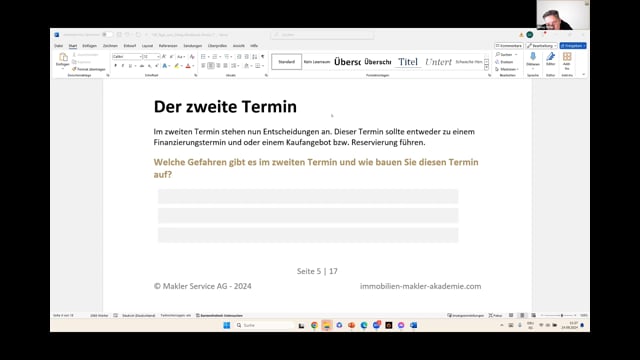Select the Standard style
The width and height of the screenshot is (640, 360).
[287, 62]
